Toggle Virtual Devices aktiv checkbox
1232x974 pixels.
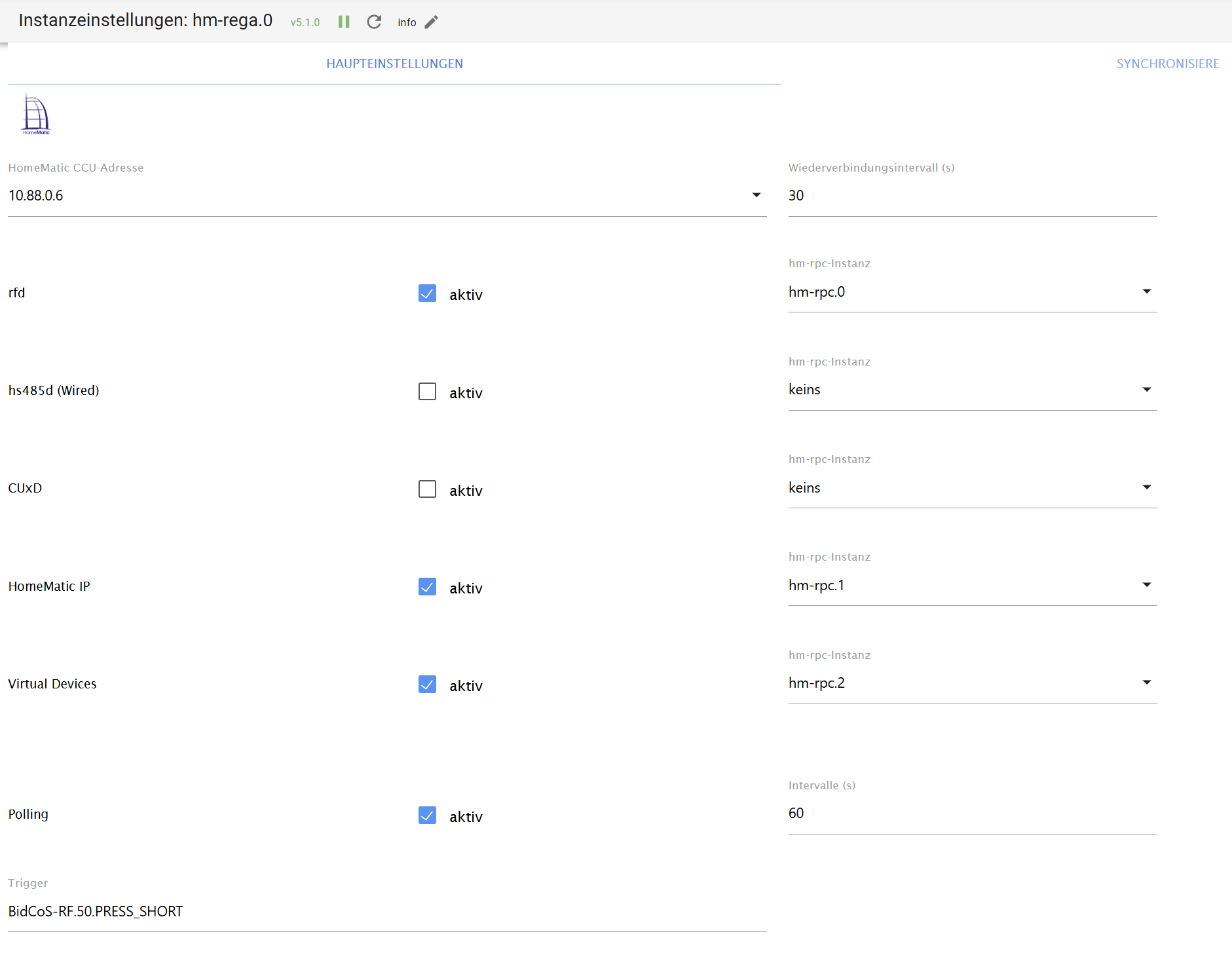[x=427, y=684]
